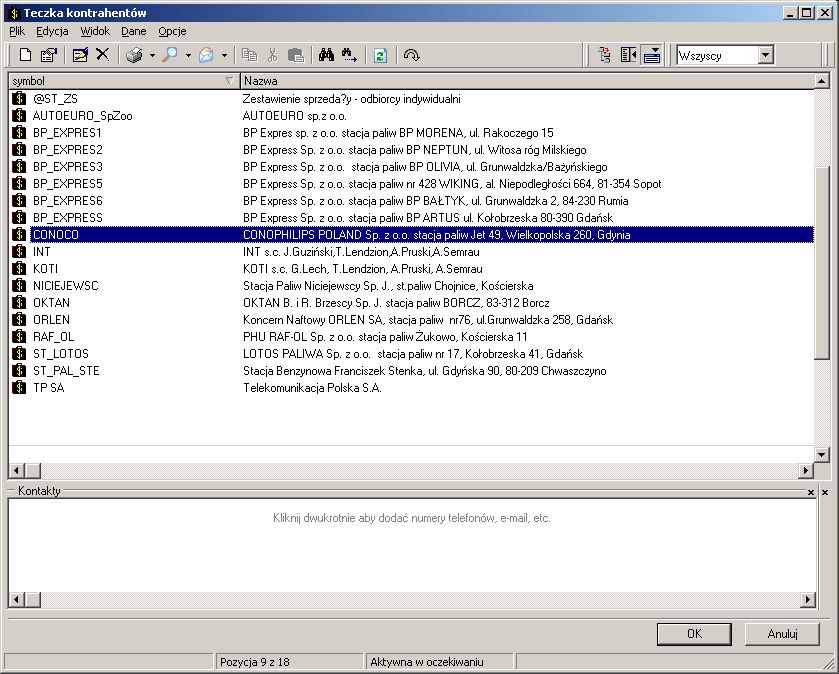
Task: Open the Dane menu
Action: click(133, 31)
